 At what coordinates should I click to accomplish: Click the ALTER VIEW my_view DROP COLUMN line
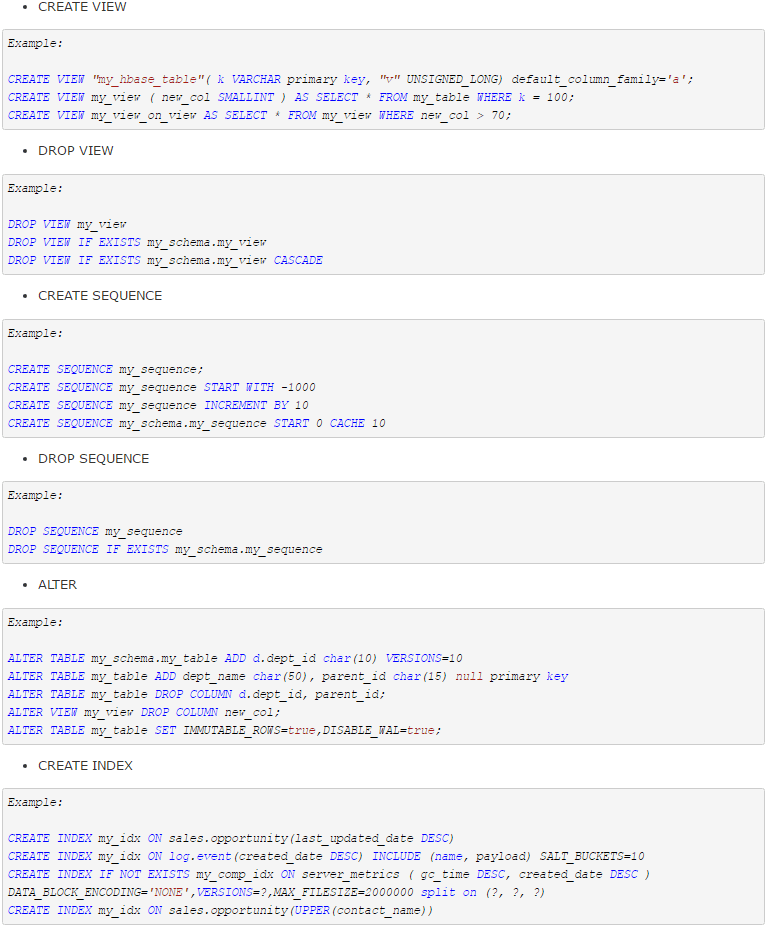tap(144, 712)
